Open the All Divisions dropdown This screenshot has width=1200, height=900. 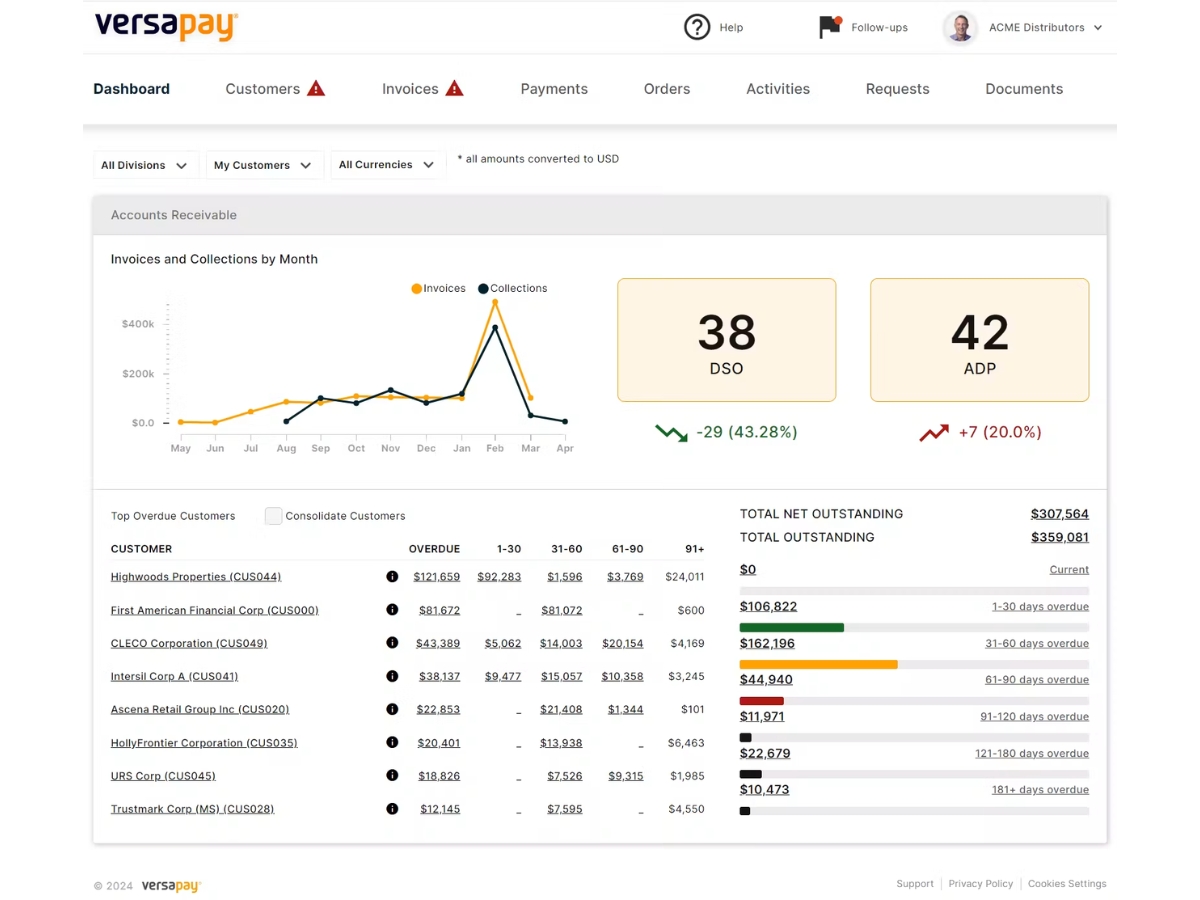point(146,165)
